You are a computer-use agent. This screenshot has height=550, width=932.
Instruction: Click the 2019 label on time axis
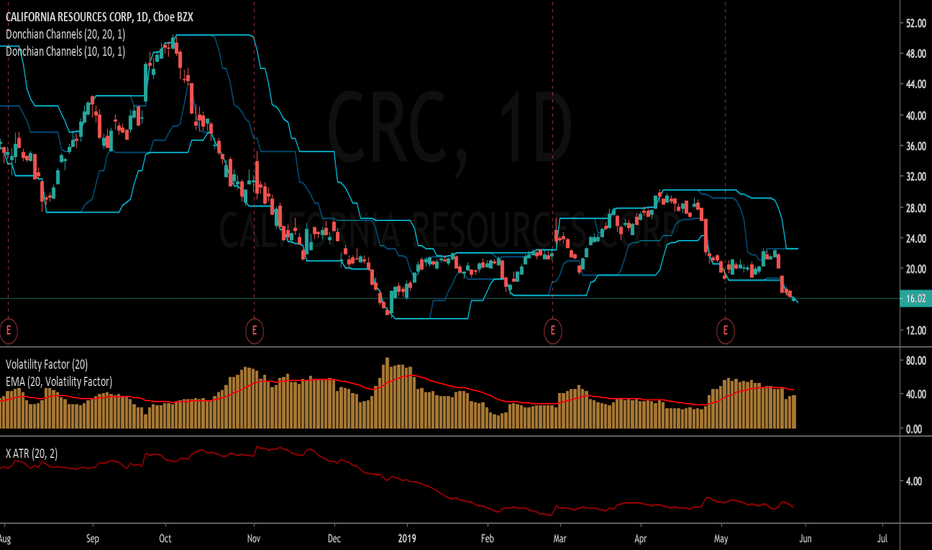[x=407, y=539]
